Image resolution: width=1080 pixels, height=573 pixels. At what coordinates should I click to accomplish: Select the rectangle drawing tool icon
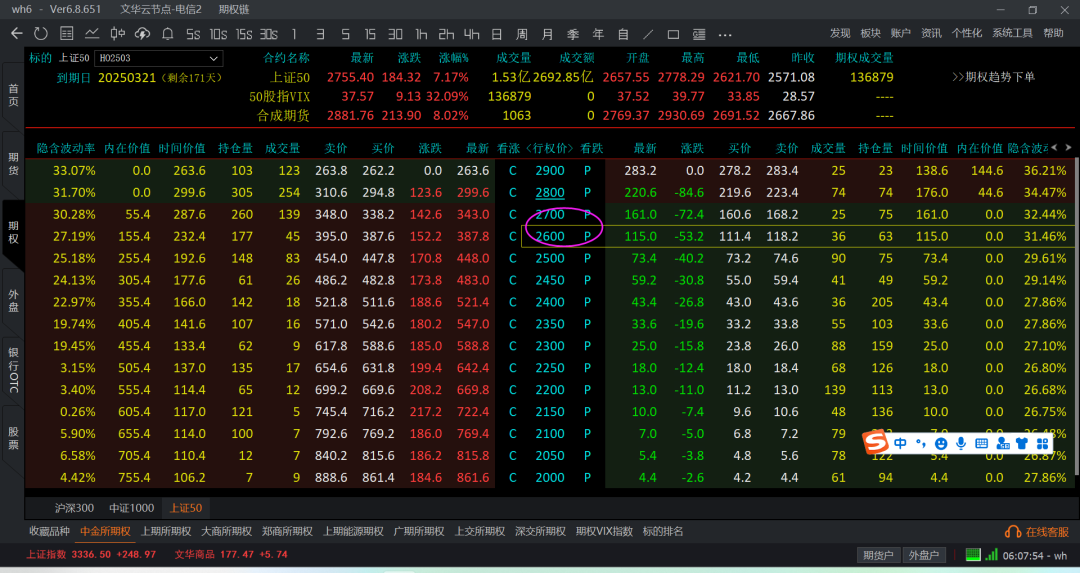(x=673, y=33)
